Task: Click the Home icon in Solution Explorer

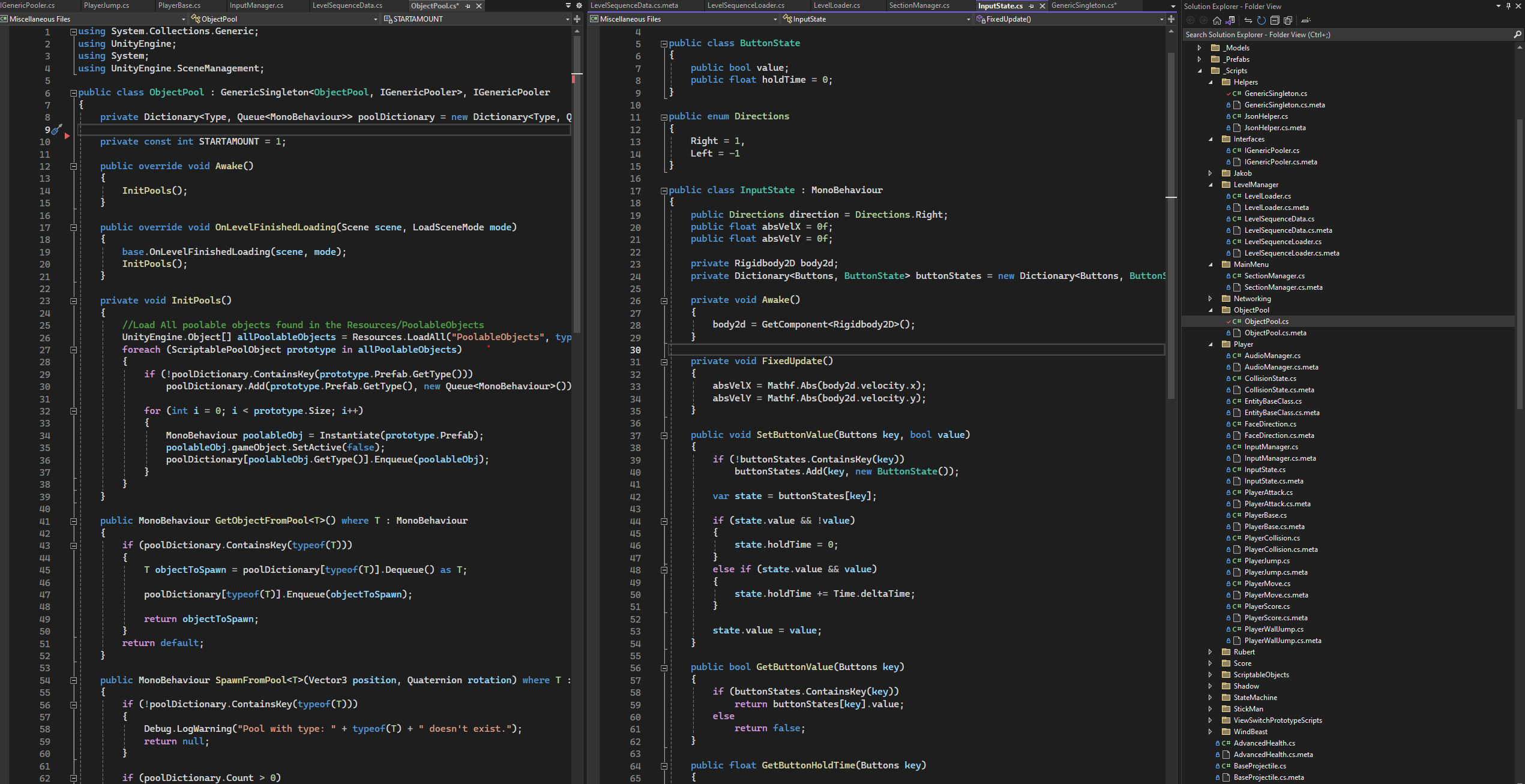Action: click(1217, 20)
